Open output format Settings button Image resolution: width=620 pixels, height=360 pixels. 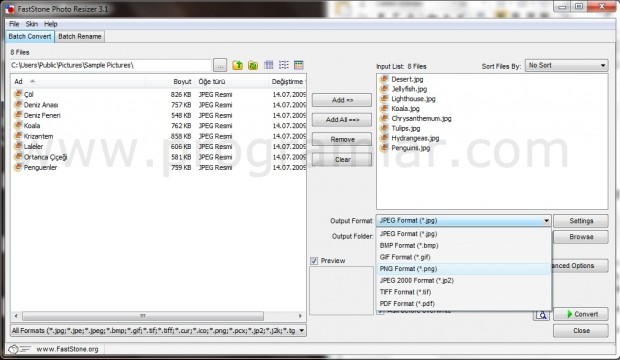[581, 221]
